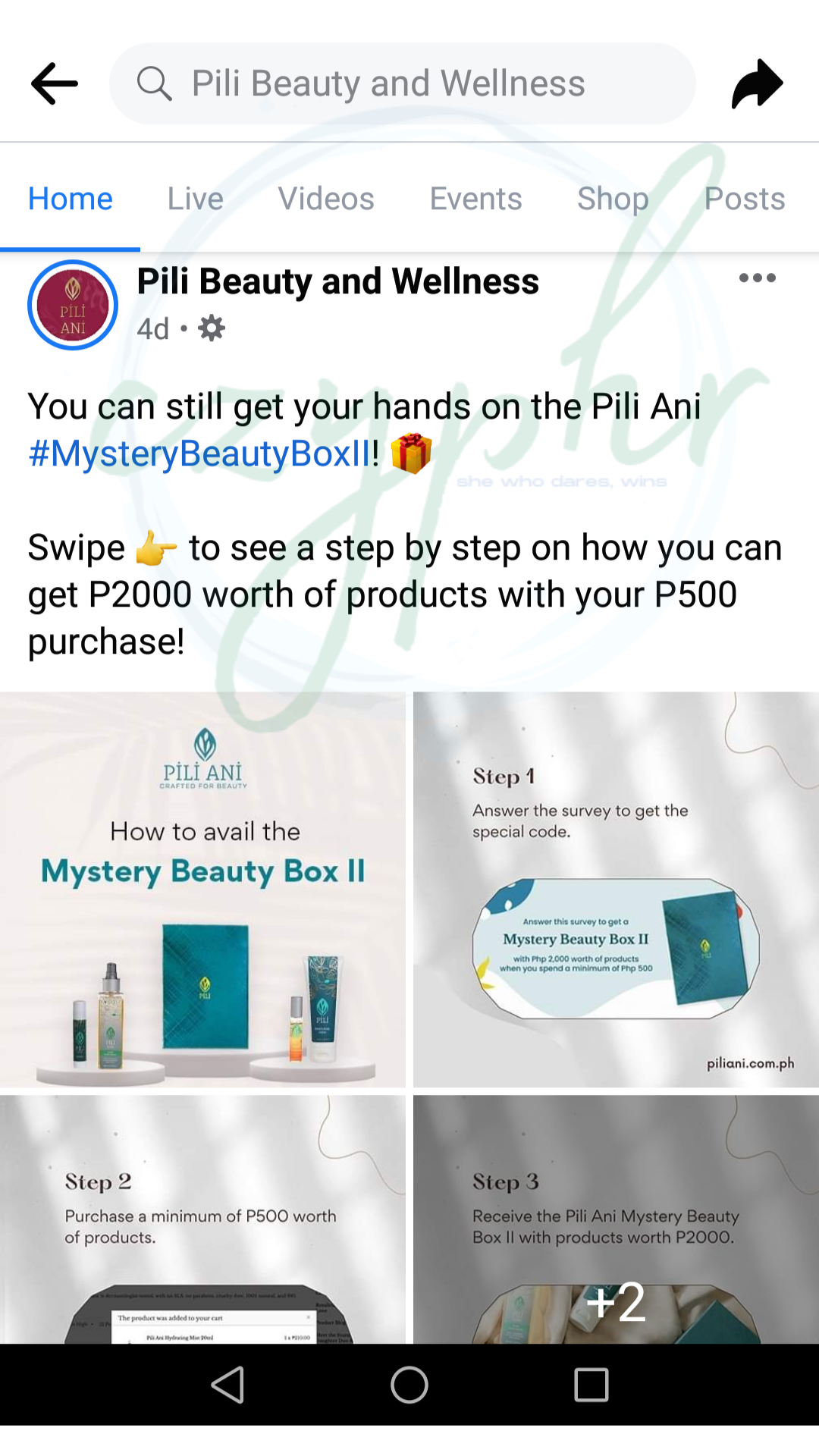Screen dimensions: 819x1456
Task: Tap the Android home circle button
Action: tap(409, 1385)
